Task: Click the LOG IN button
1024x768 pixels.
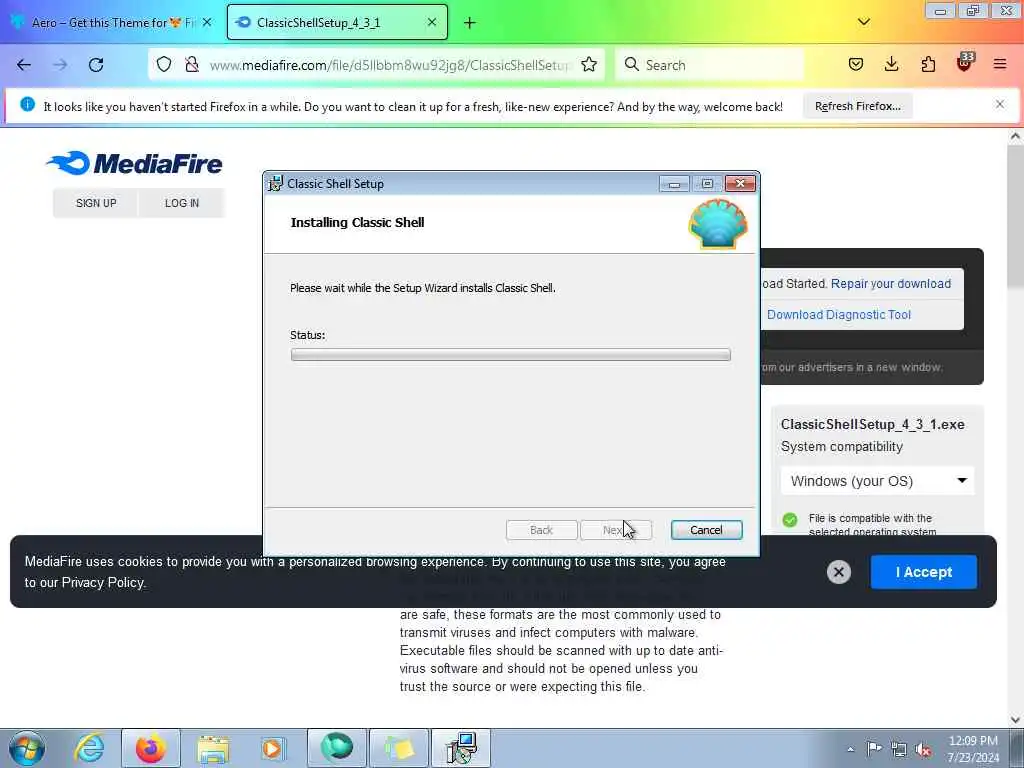Action: (x=182, y=203)
